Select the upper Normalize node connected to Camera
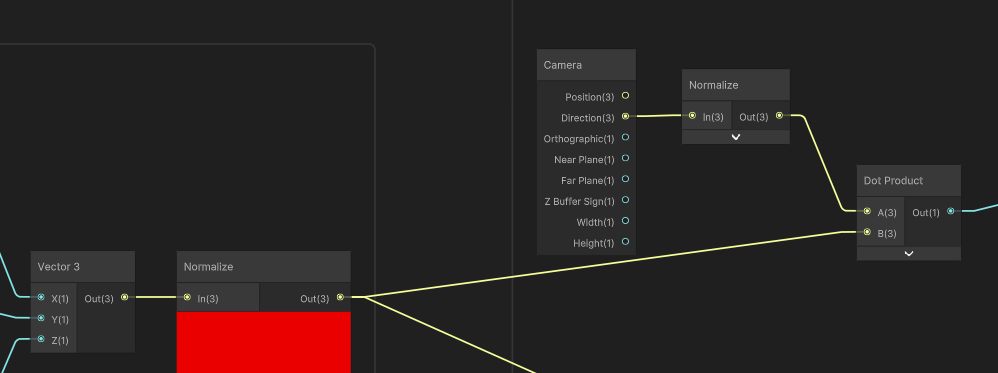 point(713,85)
